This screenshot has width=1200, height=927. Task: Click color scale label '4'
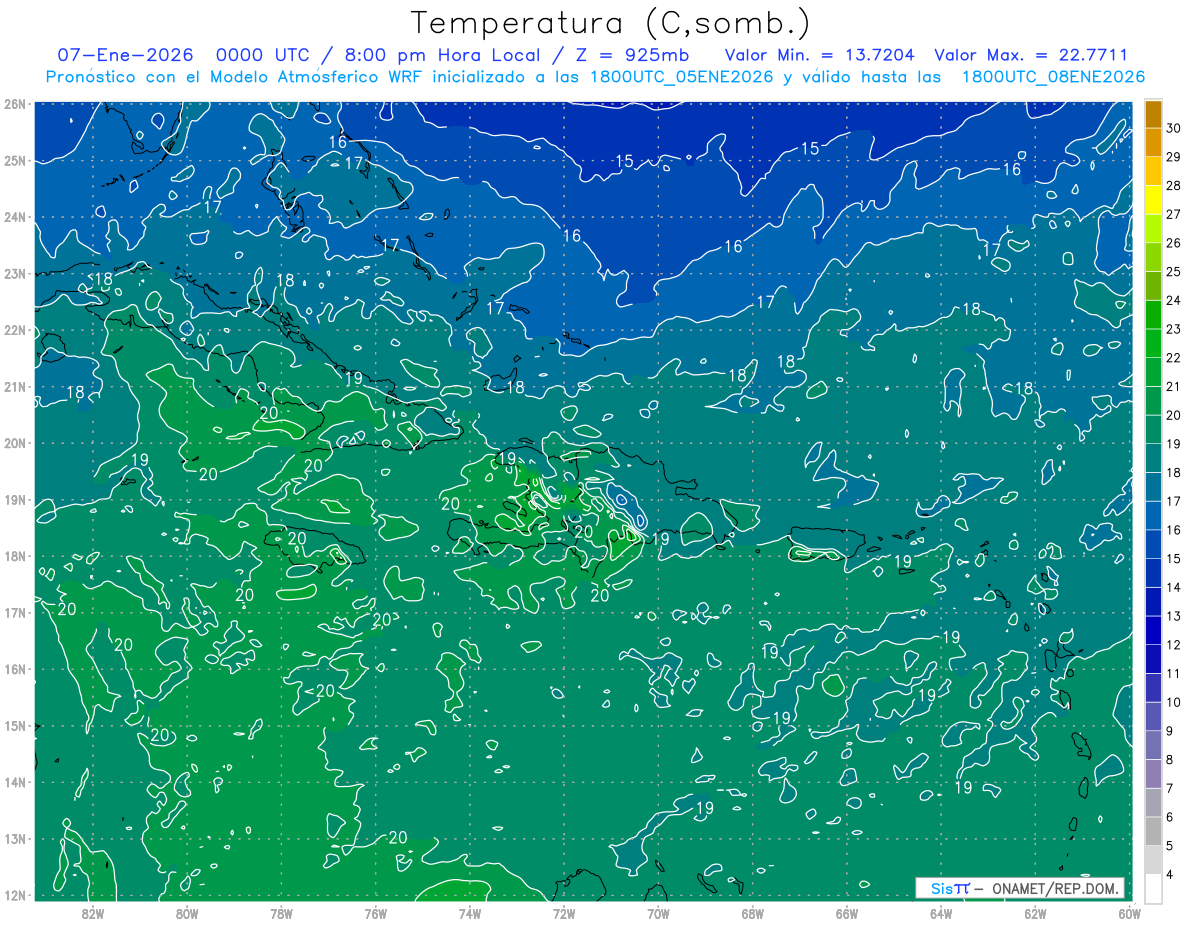[1171, 875]
